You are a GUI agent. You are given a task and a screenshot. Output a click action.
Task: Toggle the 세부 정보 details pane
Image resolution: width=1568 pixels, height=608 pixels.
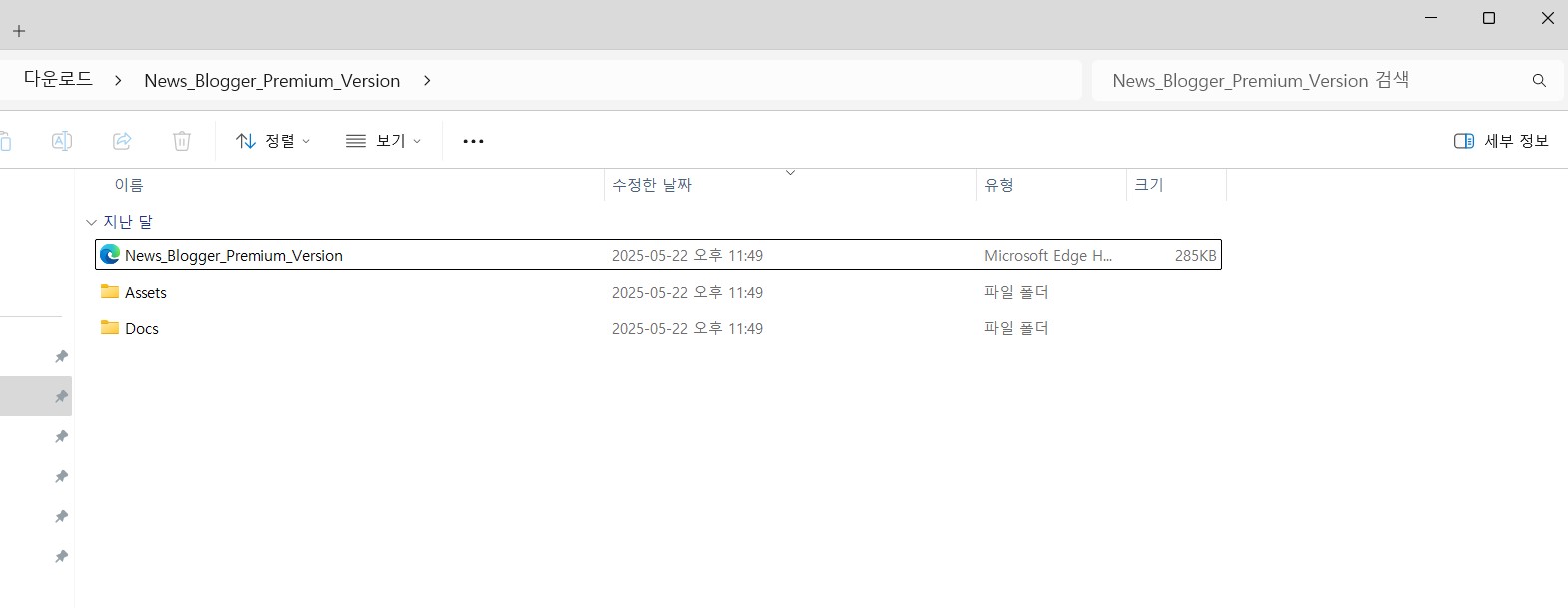tap(1501, 141)
